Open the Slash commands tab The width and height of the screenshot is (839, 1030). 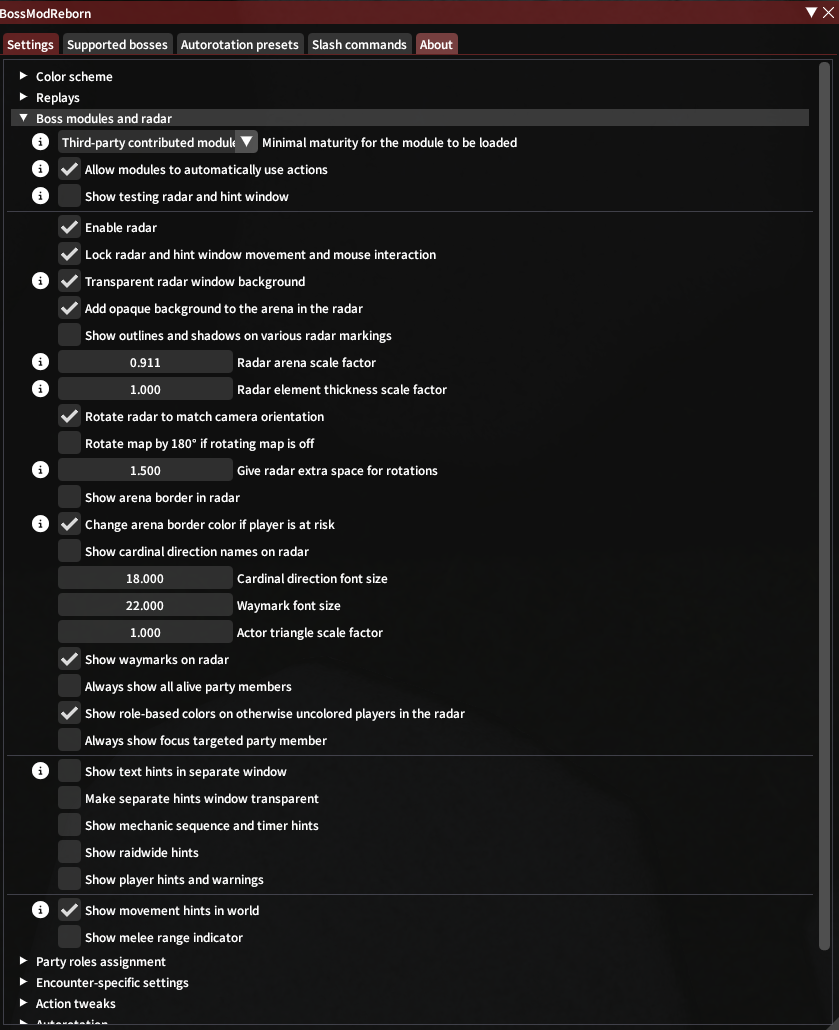359,44
